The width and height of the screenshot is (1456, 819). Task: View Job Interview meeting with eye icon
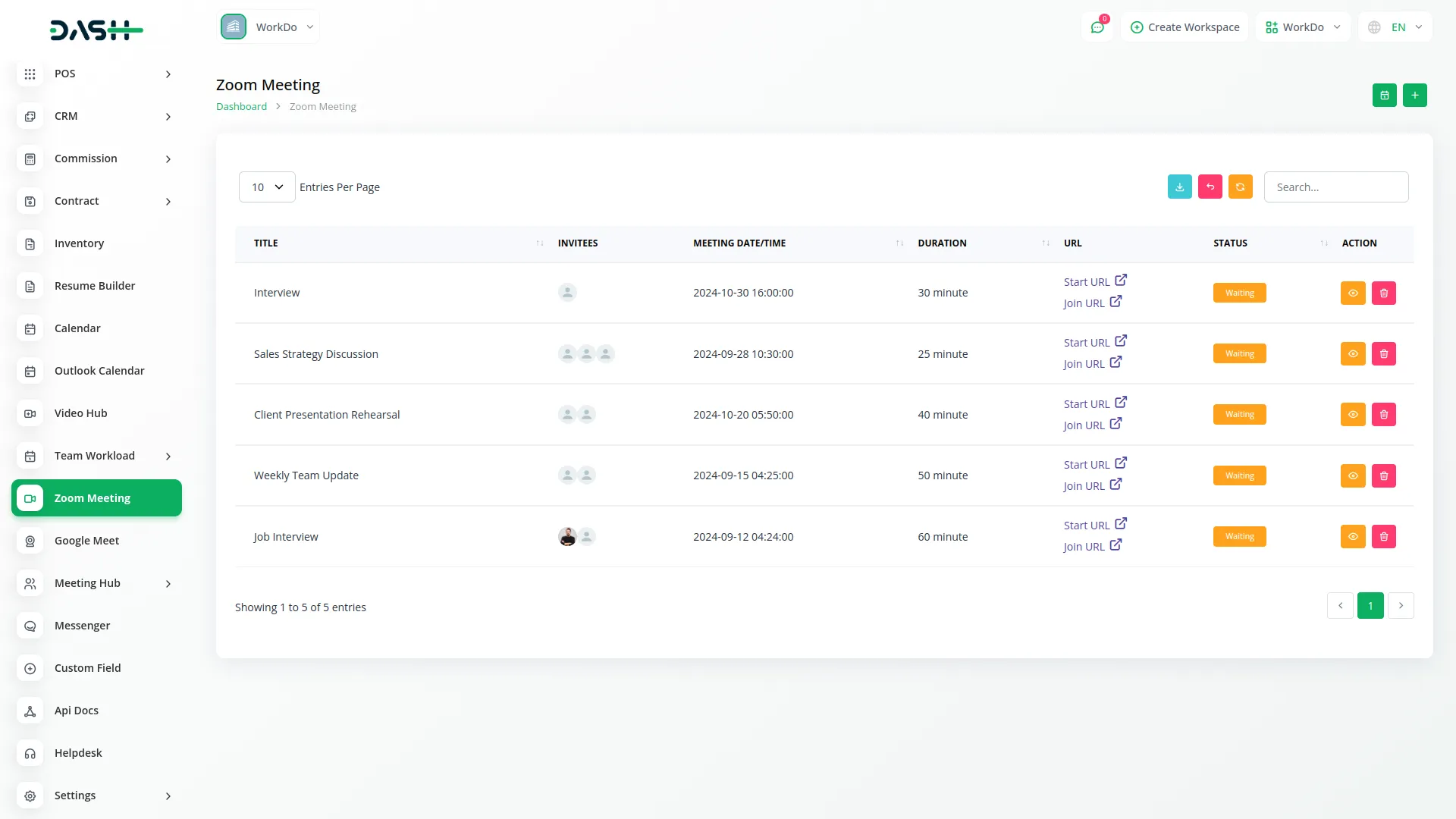tap(1353, 537)
